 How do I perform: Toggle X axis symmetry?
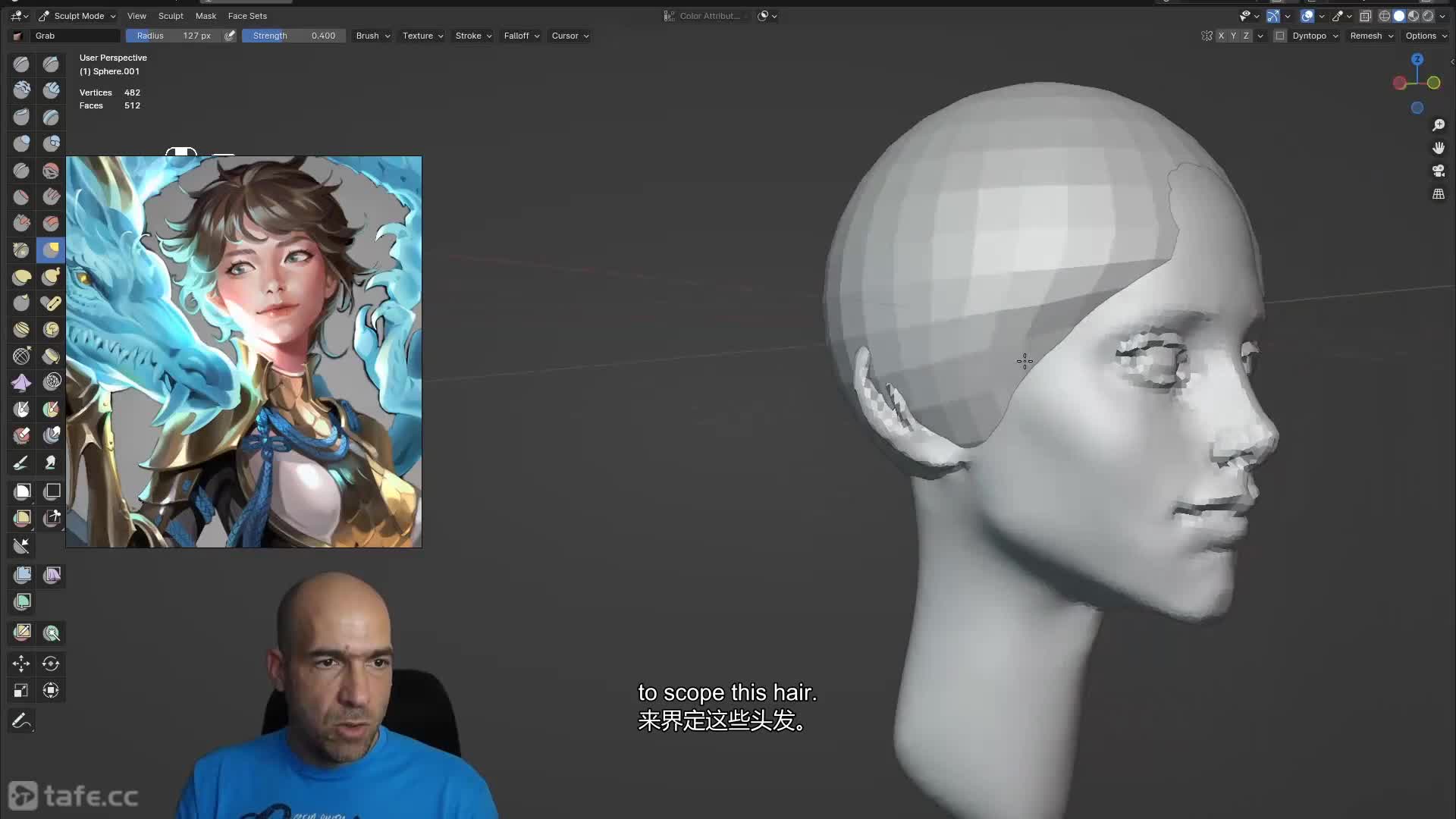click(1221, 36)
